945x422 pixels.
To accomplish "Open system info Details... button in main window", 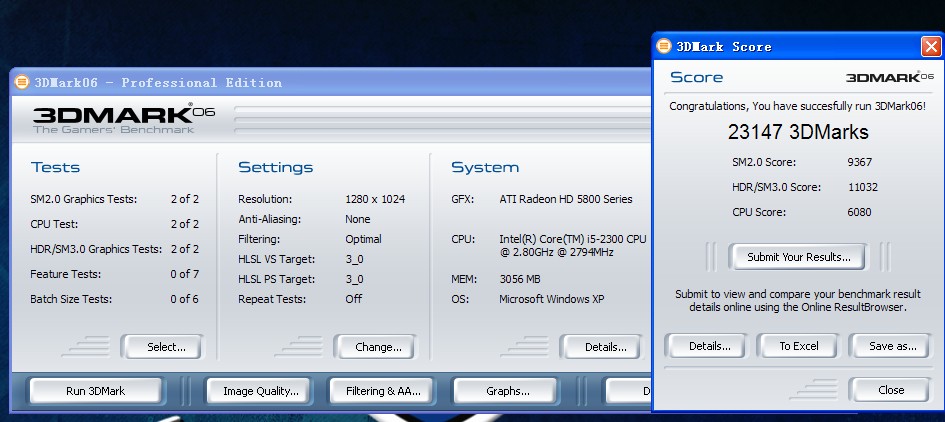I will (x=601, y=347).
